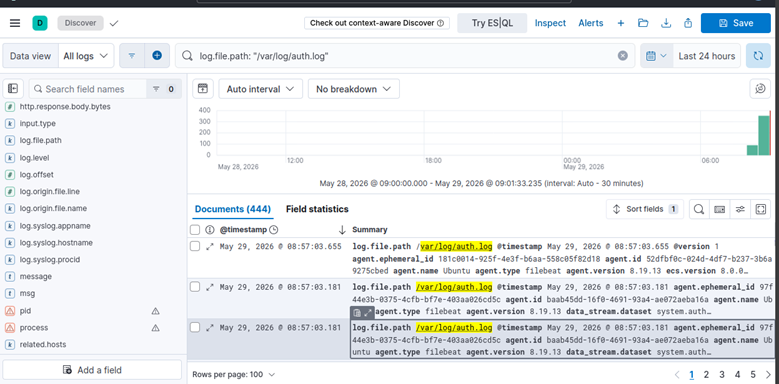The image size is (779, 384).
Task: Click Check out context-aware Discover
Action: click(377, 23)
